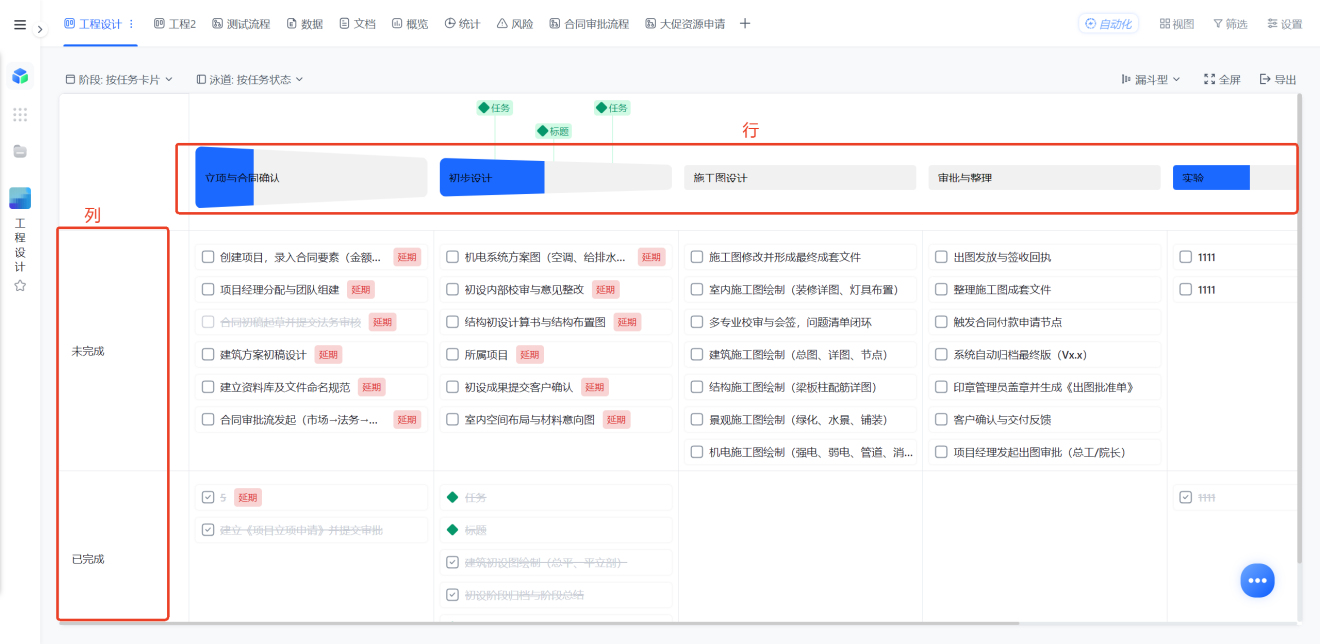Switch to the 文档 tab

point(357,23)
